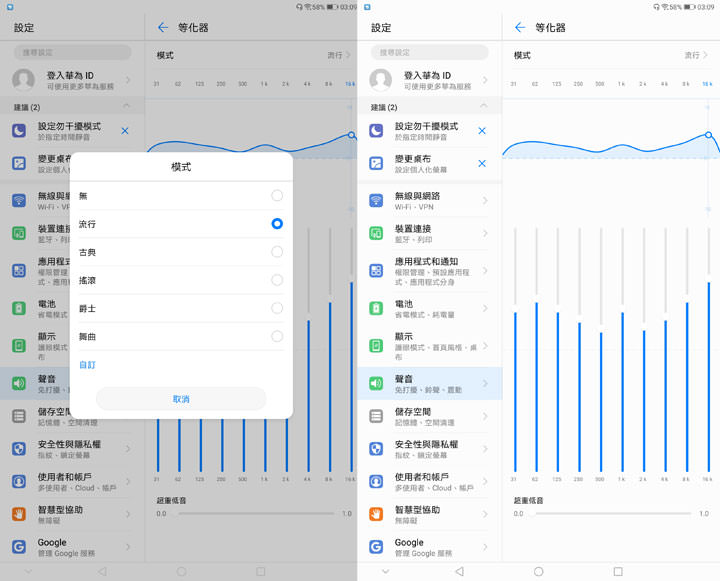This screenshot has width=720, height=581.
Task: Collapse the 建議 (2) section in right screen
Action: tap(483, 106)
